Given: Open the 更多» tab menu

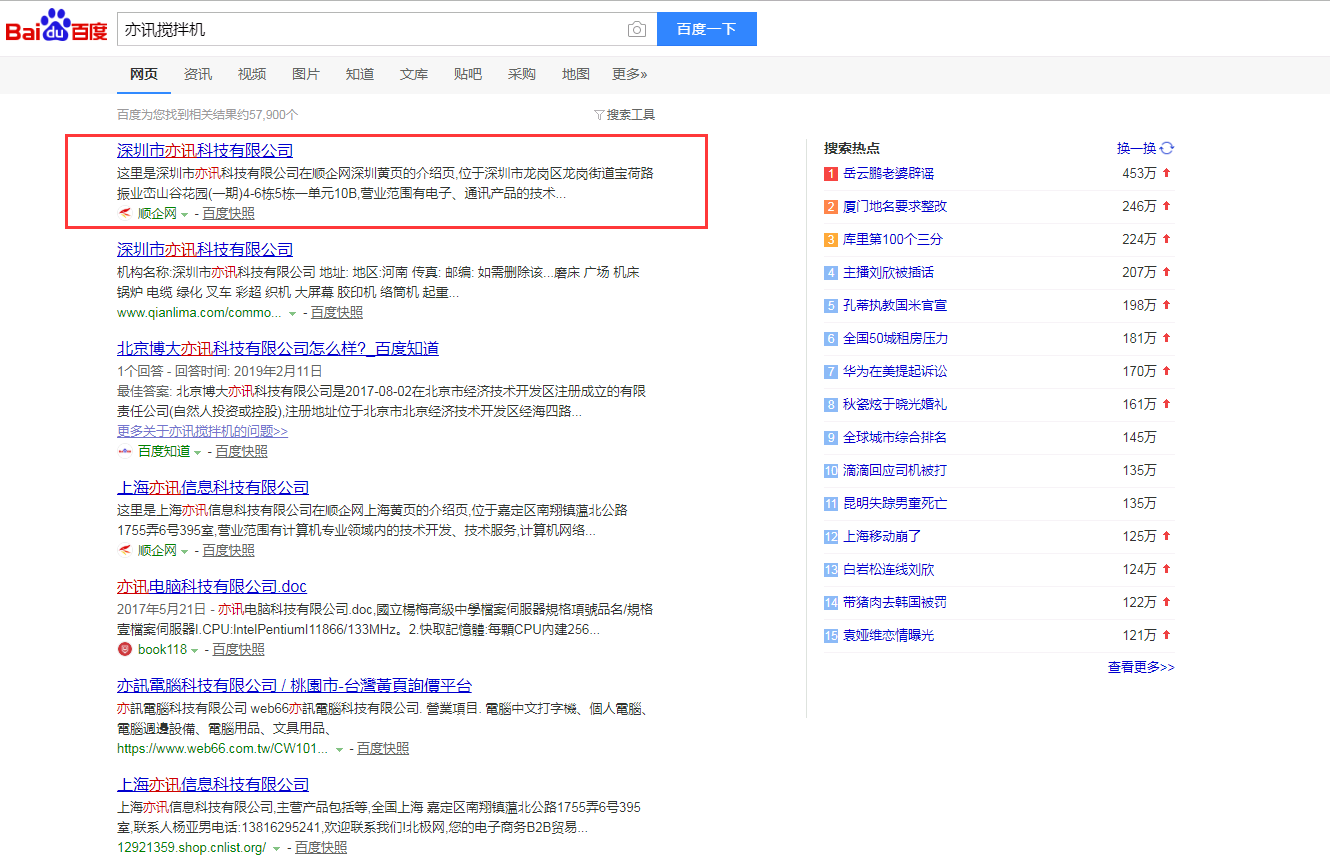Looking at the screenshot, I should pos(629,74).
